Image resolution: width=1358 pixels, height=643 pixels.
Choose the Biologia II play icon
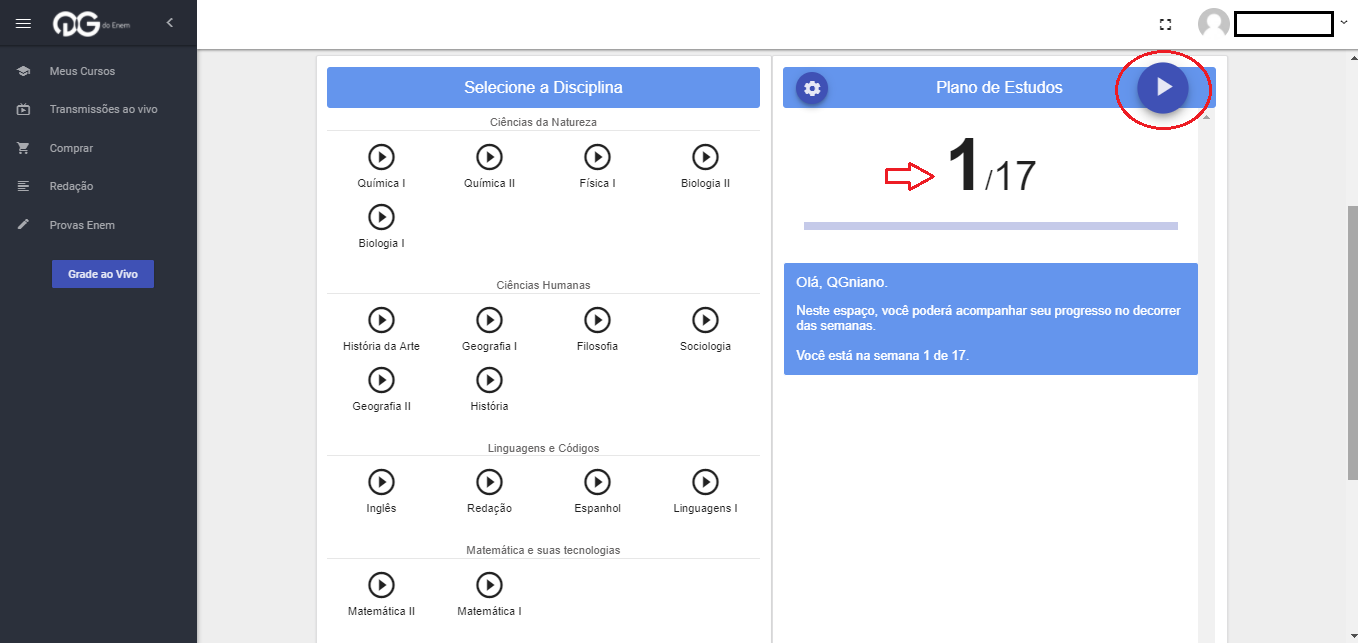click(705, 157)
